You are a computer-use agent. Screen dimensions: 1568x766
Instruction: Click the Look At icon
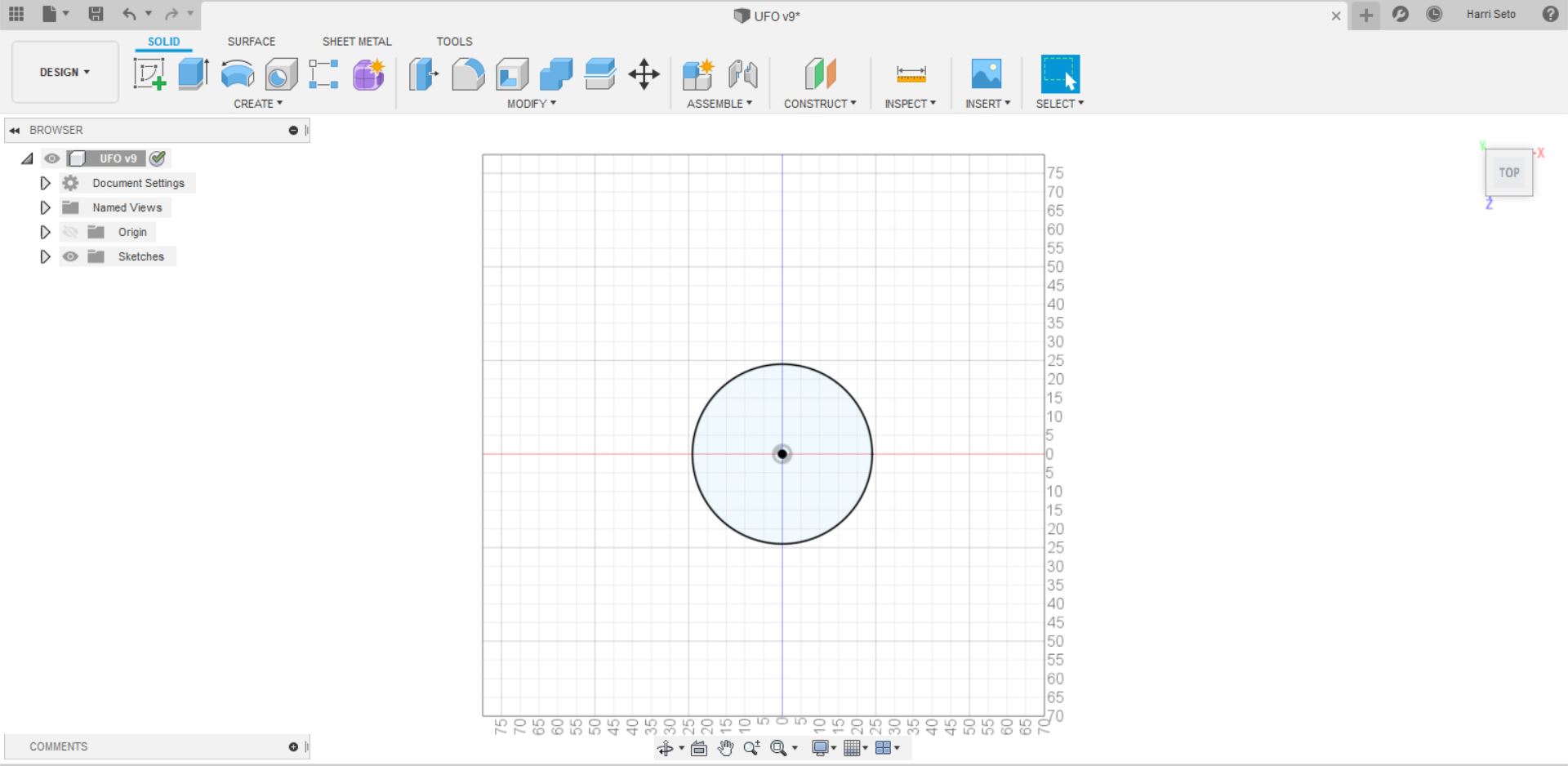coord(699,748)
